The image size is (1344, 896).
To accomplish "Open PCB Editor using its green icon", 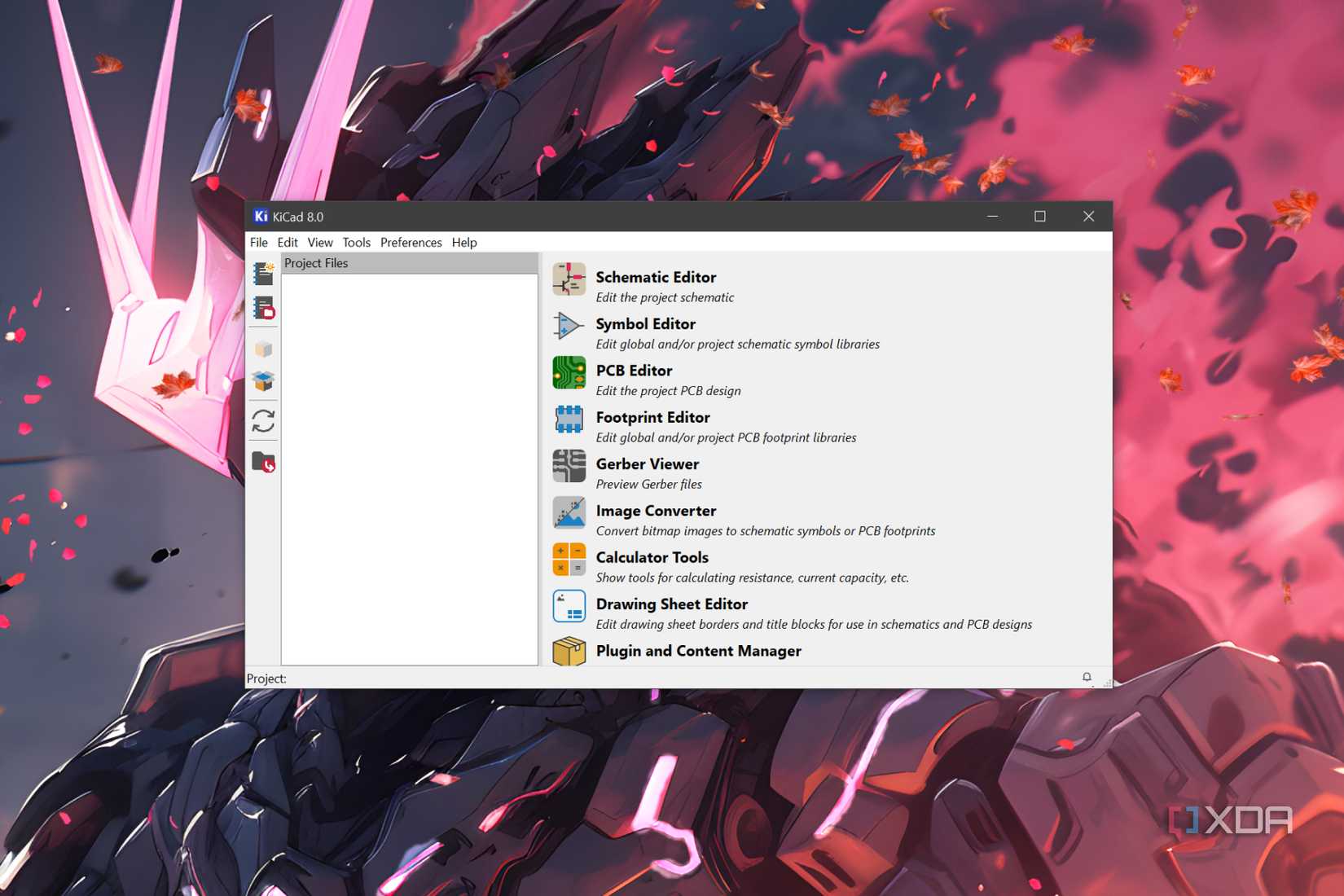I will pyautogui.click(x=569, y=372).
